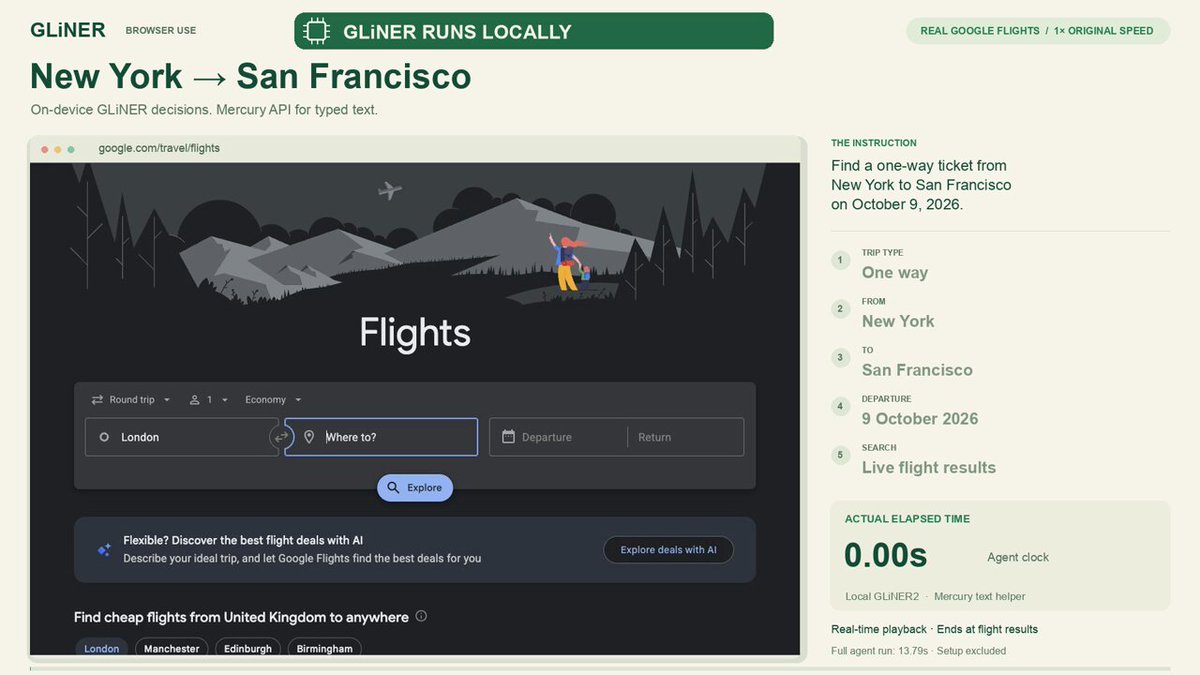The width and height of the screenshot is (1200, 675).
Task: Click the 'Live flight results' search step
Action: [x=929, y=467]
